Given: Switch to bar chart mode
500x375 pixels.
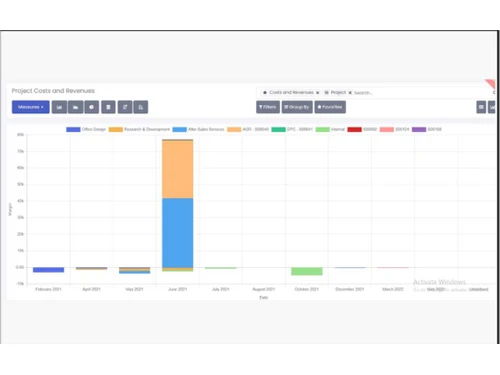Looking at the screenshot, I should [59, 107].
